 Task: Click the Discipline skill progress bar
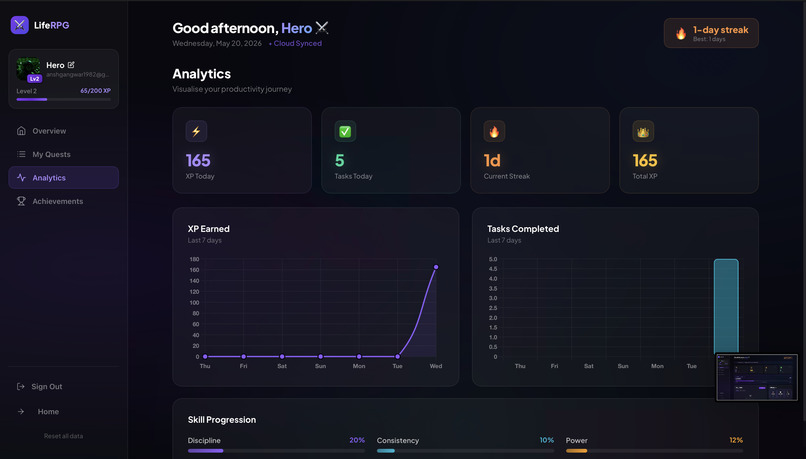pyautogui.click(x=276, y=451)
